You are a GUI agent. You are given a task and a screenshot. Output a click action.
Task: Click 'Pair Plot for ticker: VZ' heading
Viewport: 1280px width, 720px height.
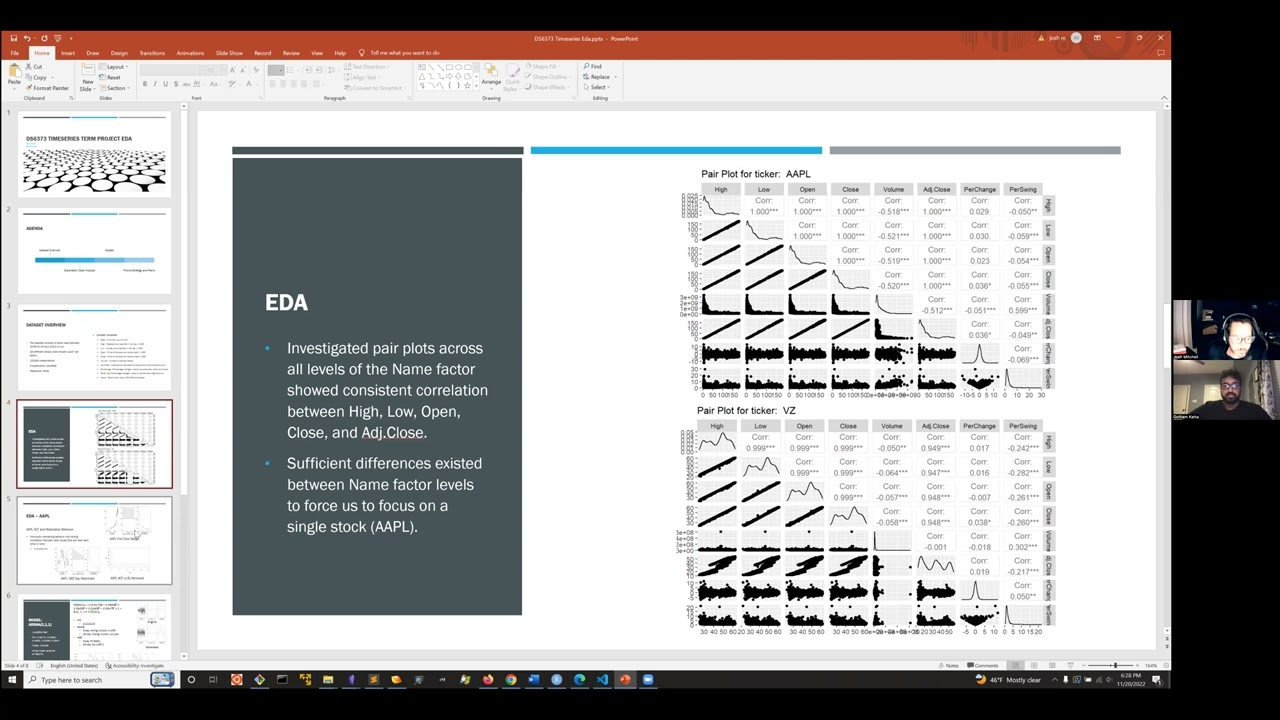pos(746,411)
